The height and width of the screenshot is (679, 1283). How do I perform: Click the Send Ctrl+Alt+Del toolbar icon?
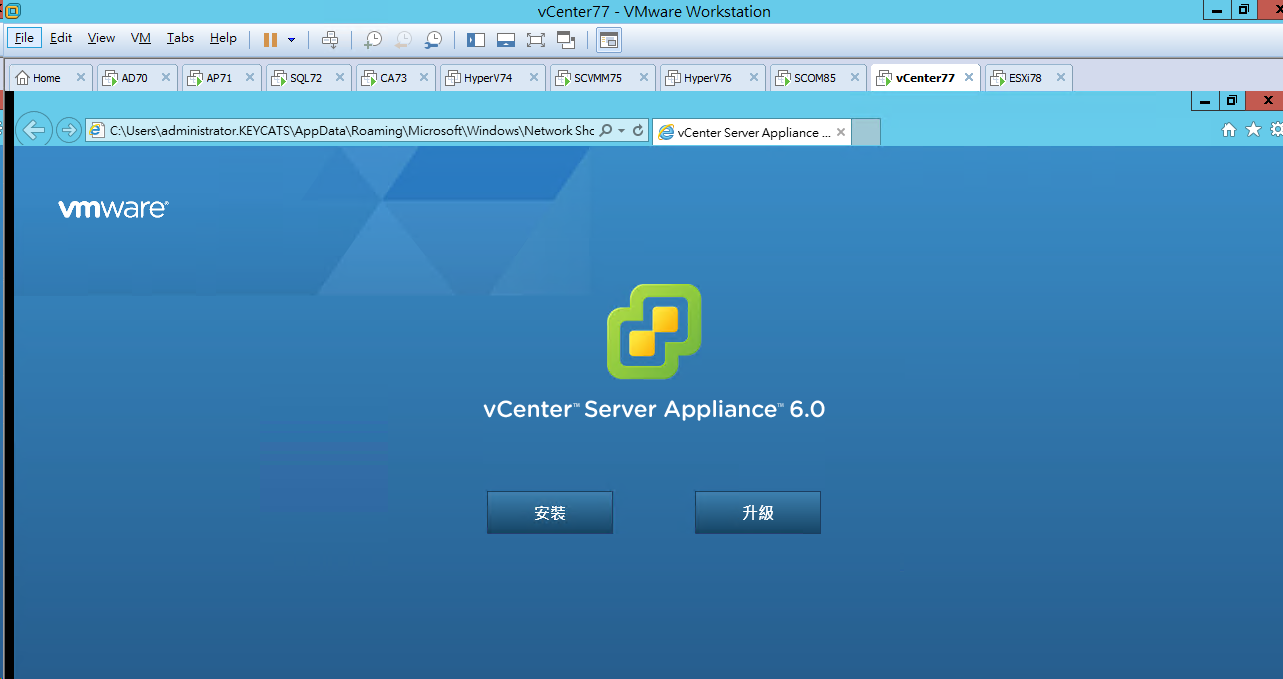pos(330,40)
